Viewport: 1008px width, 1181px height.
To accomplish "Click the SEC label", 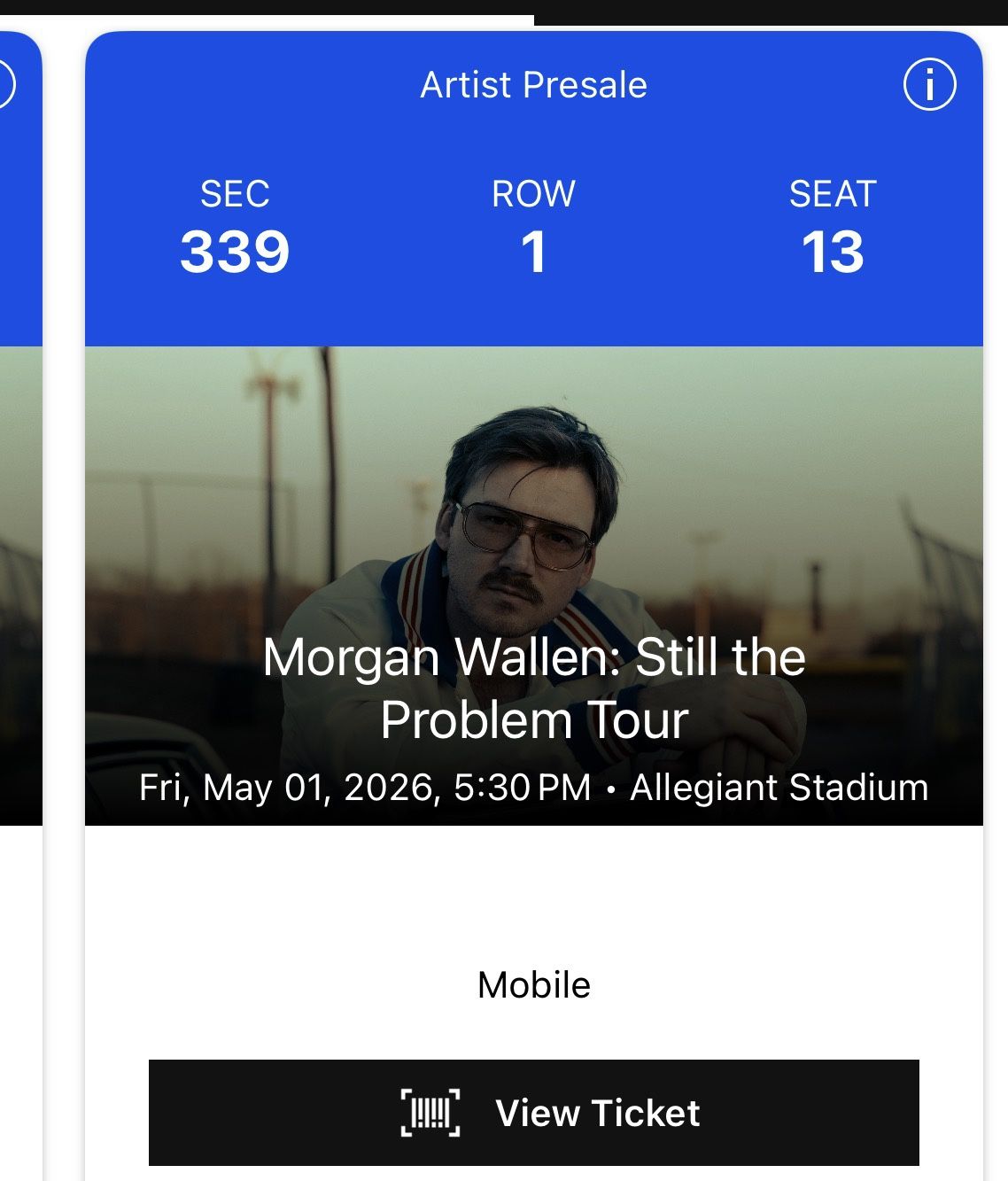I will [235, 194].
